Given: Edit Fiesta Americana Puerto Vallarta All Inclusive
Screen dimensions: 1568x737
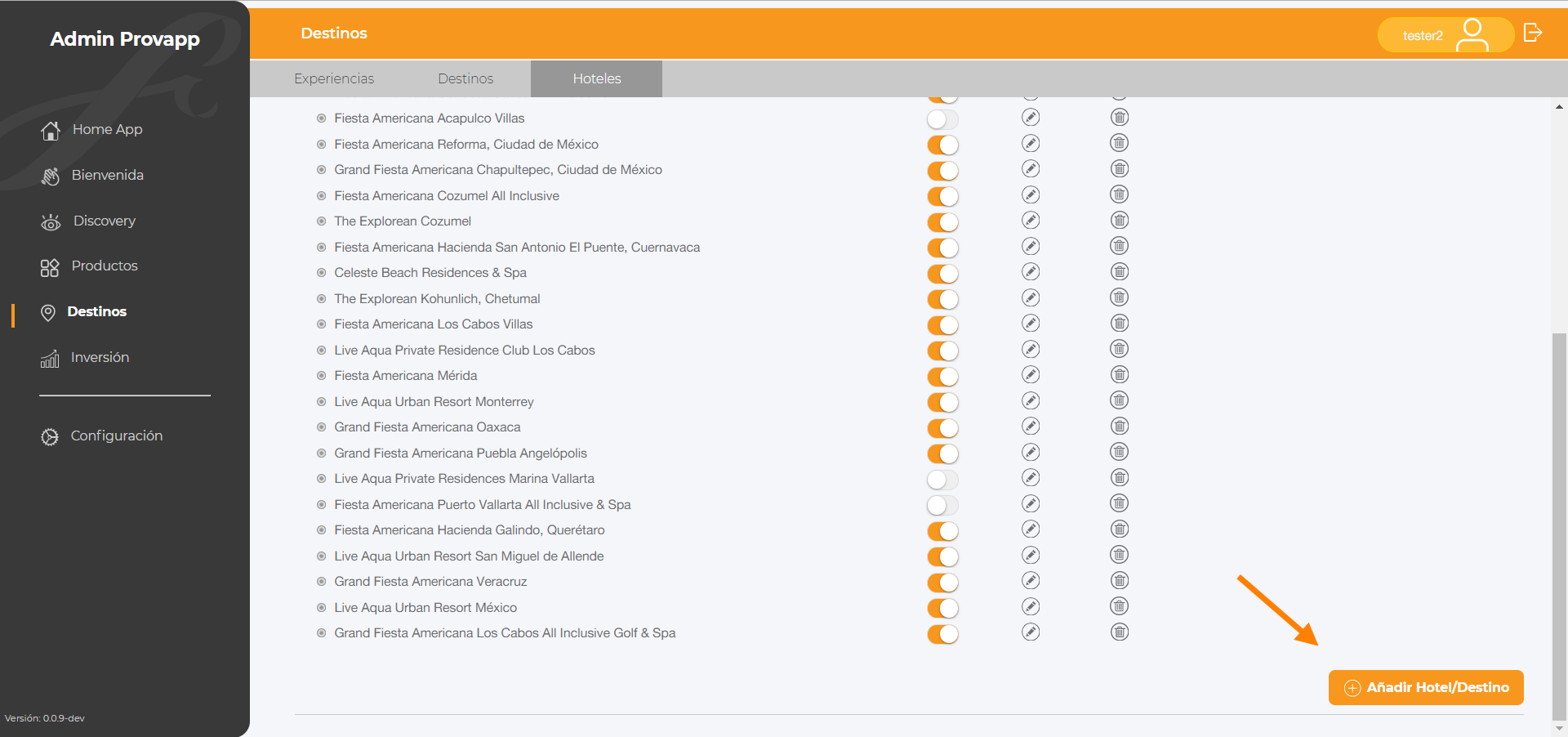Looking at the screenshot, I should tap(1031, 504).
